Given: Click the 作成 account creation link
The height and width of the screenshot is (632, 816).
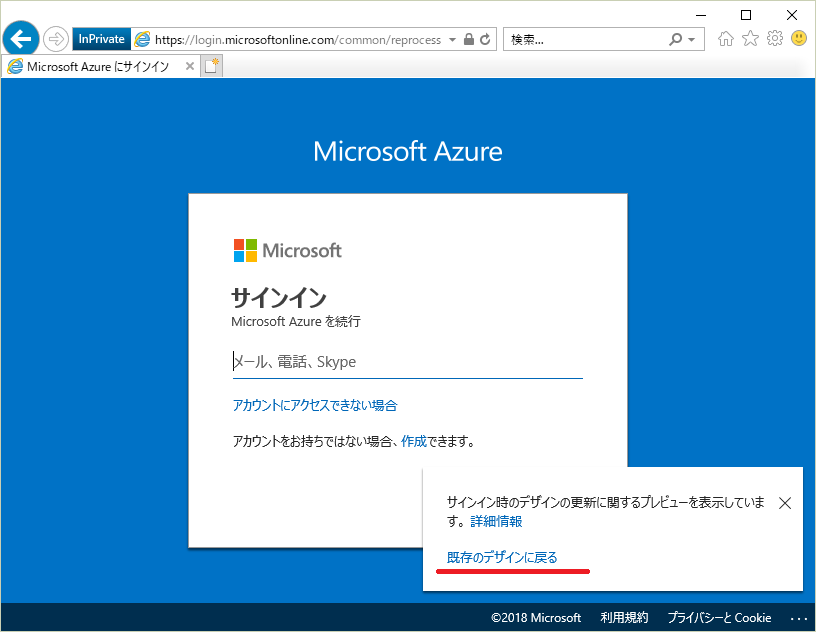Looking at the screenshot, I should [414, 441].
